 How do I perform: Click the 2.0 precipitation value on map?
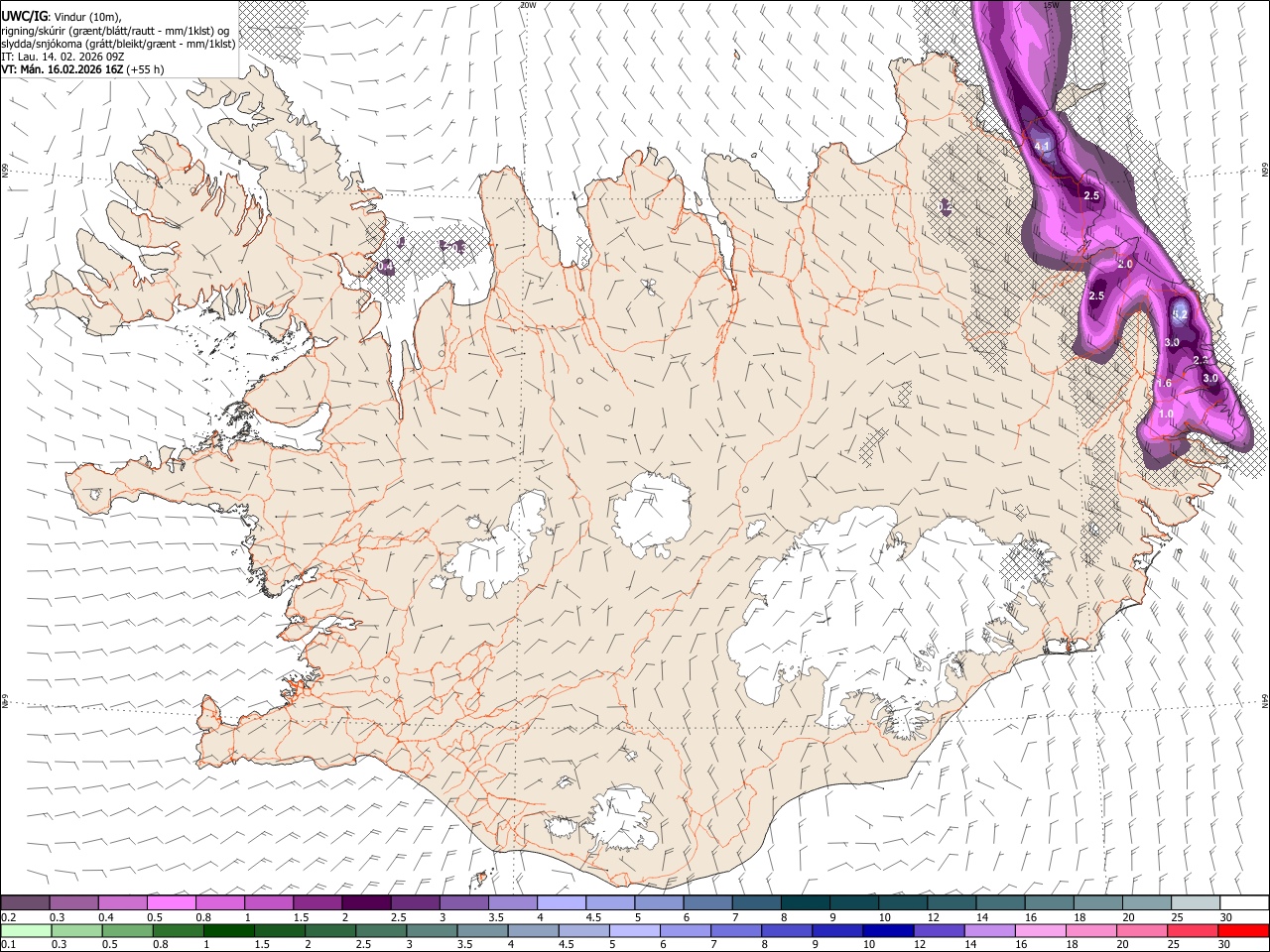[x=1125, y=265]
